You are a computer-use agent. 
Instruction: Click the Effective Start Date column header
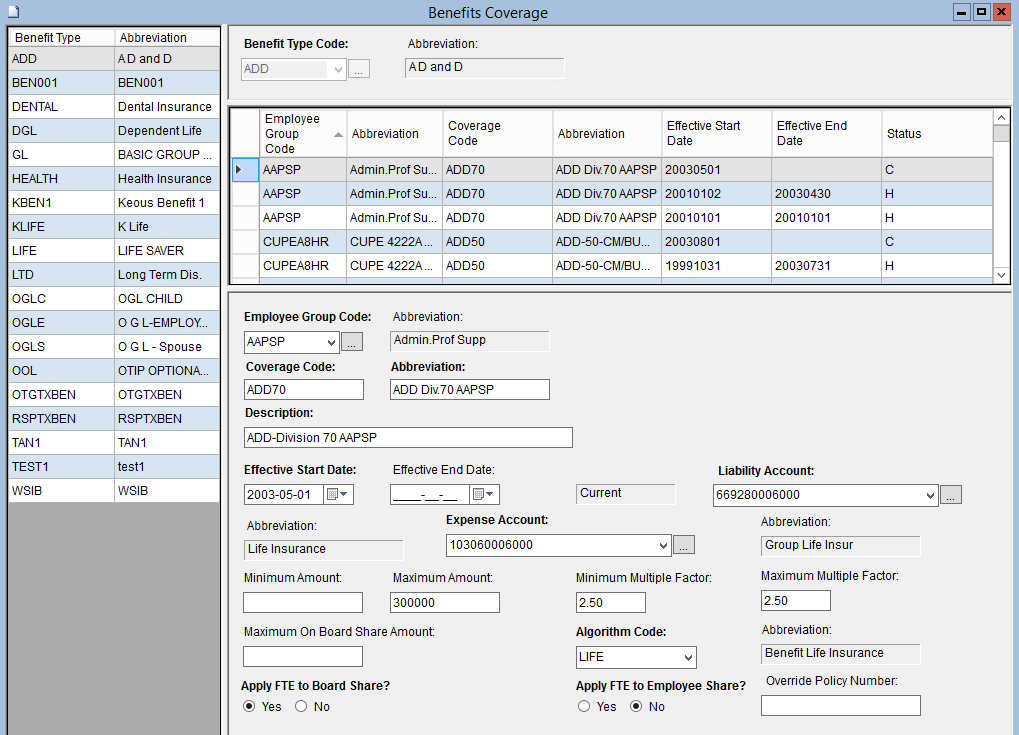(x=716, y=134)
